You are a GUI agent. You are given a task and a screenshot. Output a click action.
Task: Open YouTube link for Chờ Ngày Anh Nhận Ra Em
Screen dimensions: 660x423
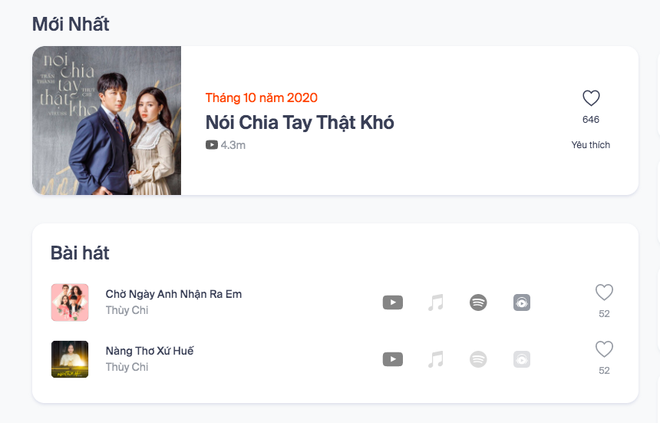pyautogui.click(x=393, y=302)
